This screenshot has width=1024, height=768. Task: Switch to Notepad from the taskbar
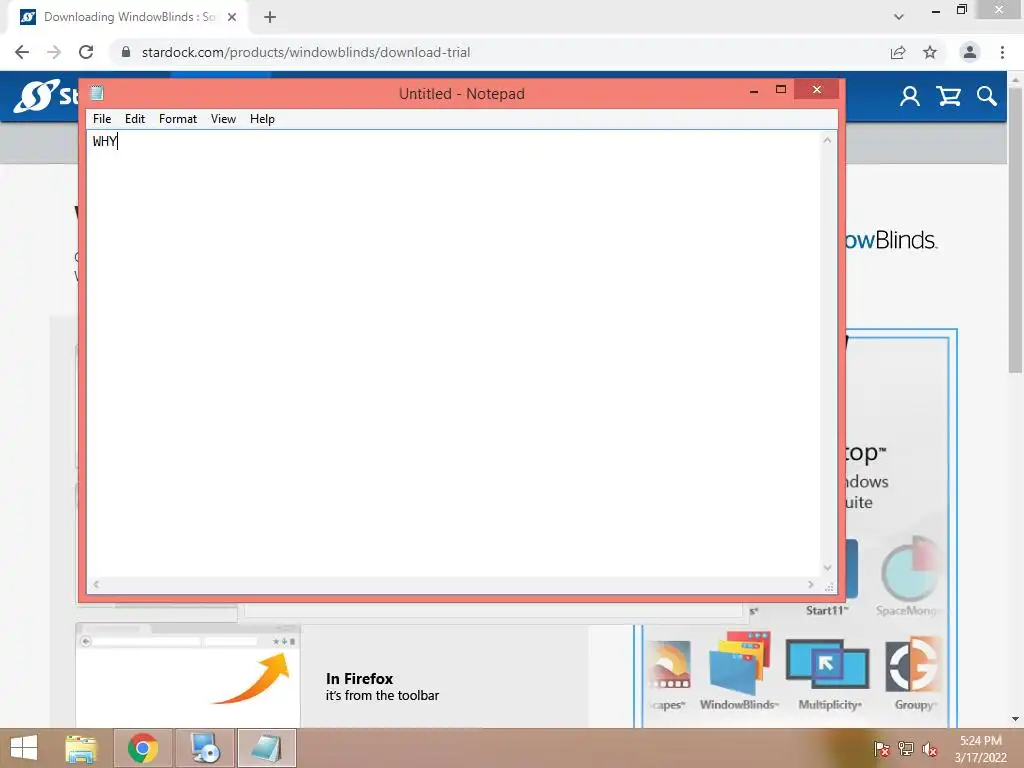pyautogui.click(x=266, y=748)
